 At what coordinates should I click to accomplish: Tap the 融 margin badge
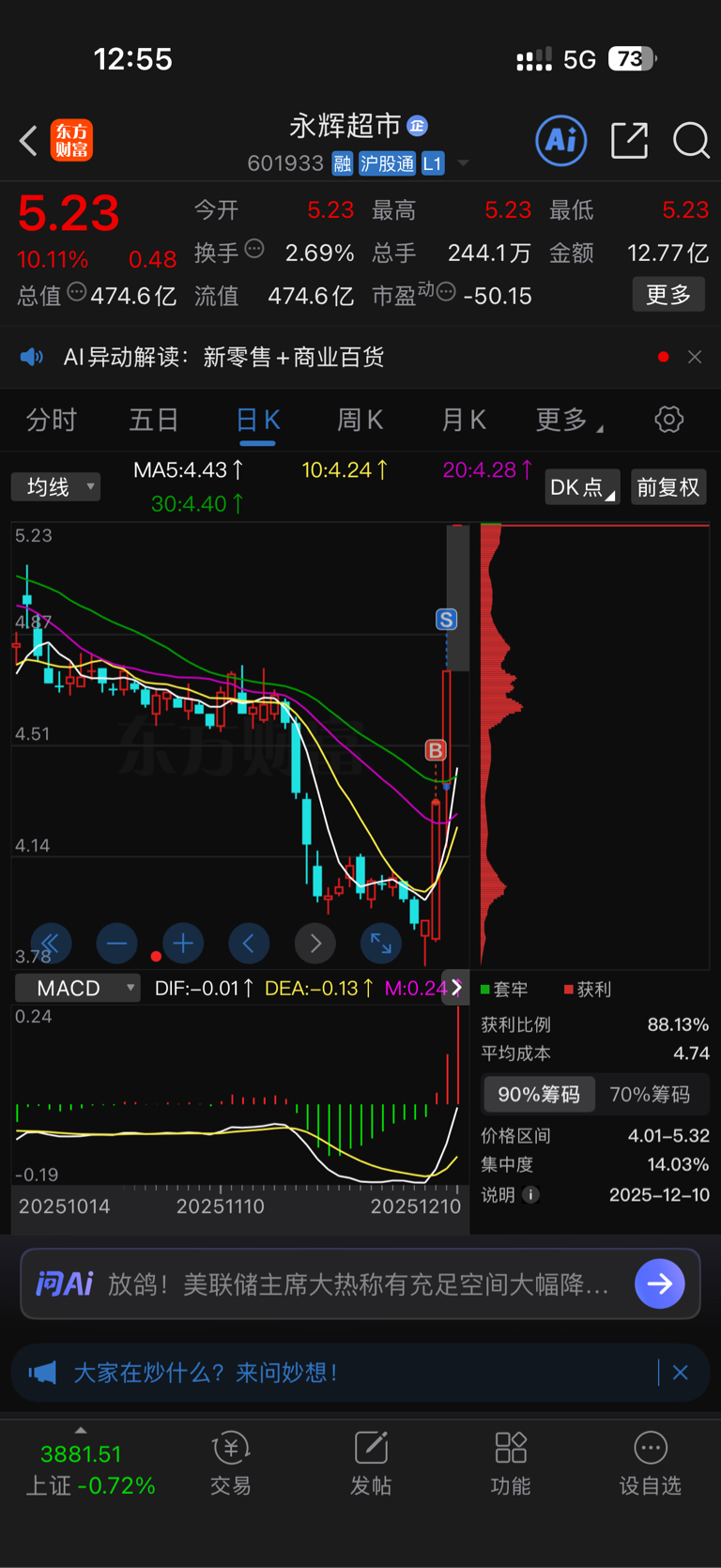(343, 163)
